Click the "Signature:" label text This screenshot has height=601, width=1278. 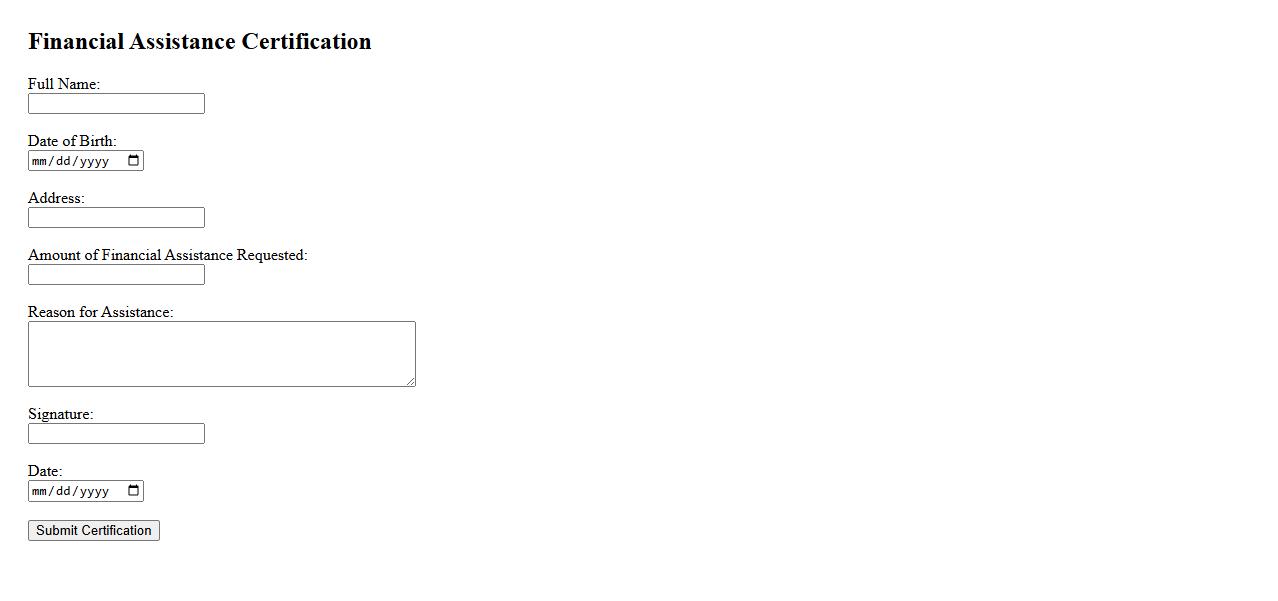(60, 414)
